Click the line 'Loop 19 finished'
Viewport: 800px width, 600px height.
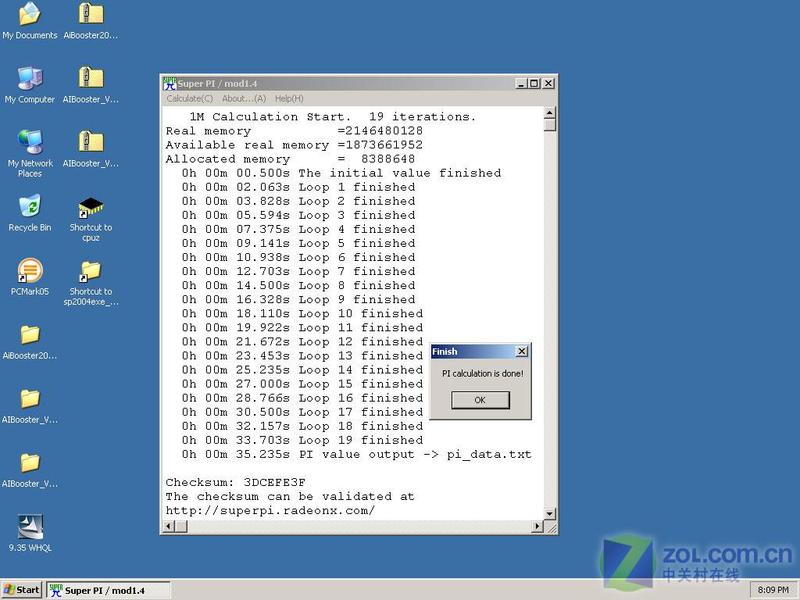302,440
